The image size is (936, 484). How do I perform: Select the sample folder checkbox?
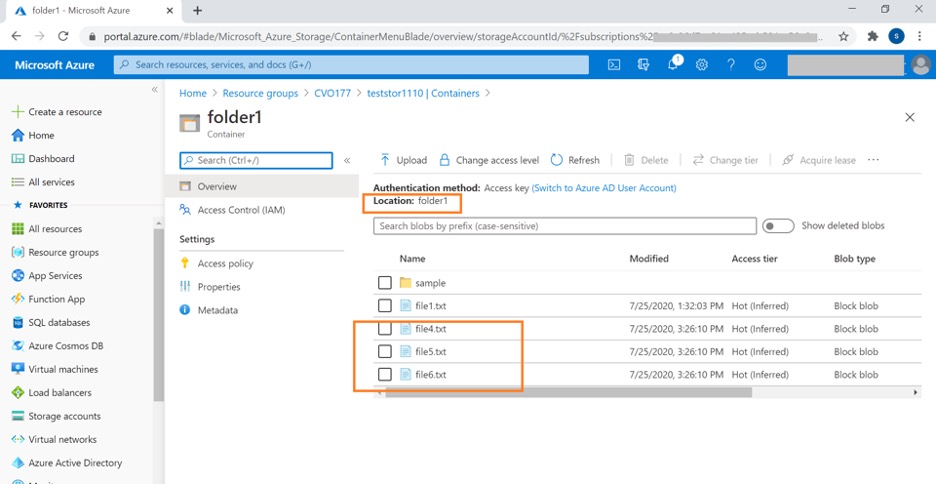[x=385, y=283]
